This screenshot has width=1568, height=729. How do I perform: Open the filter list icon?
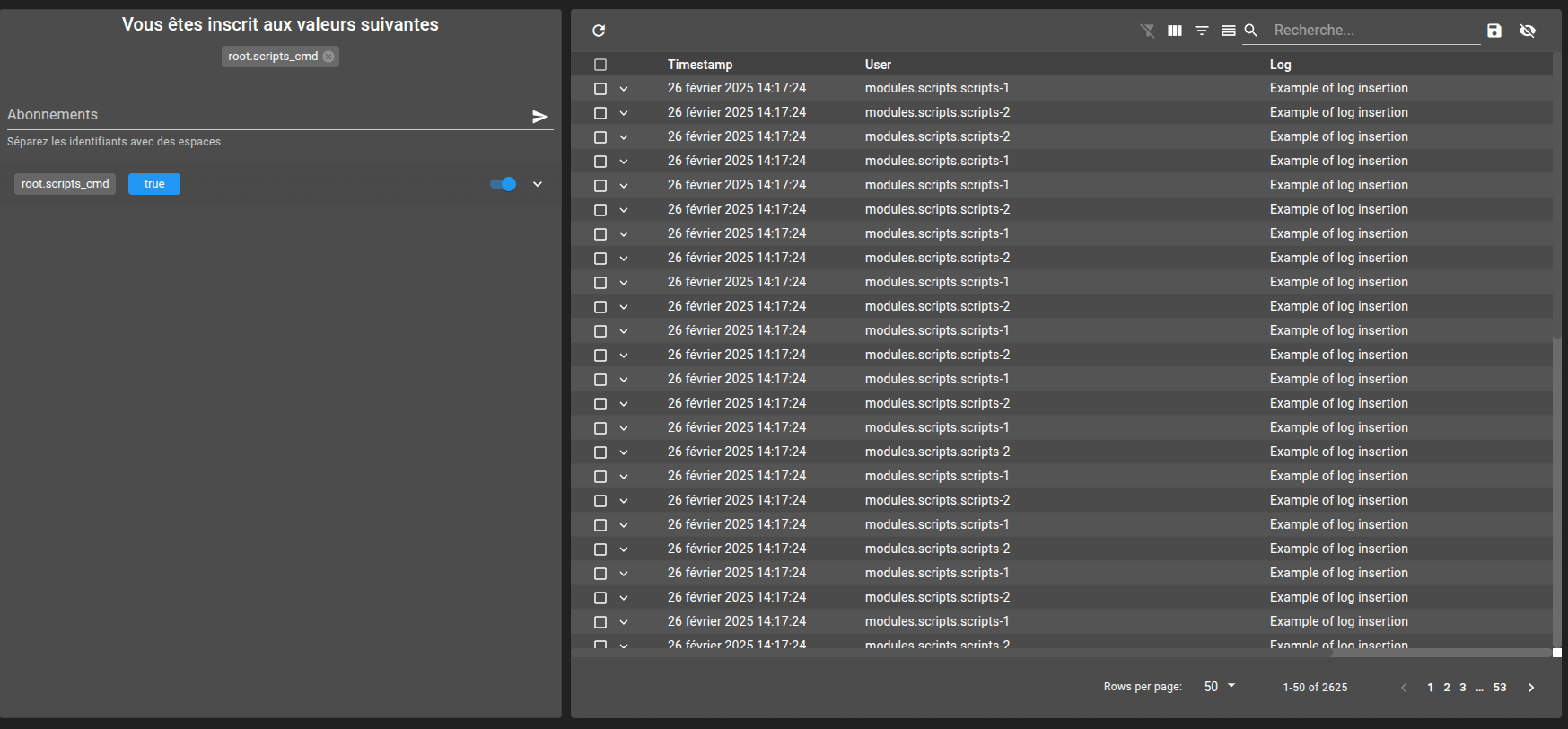[x=1202, y=31]
